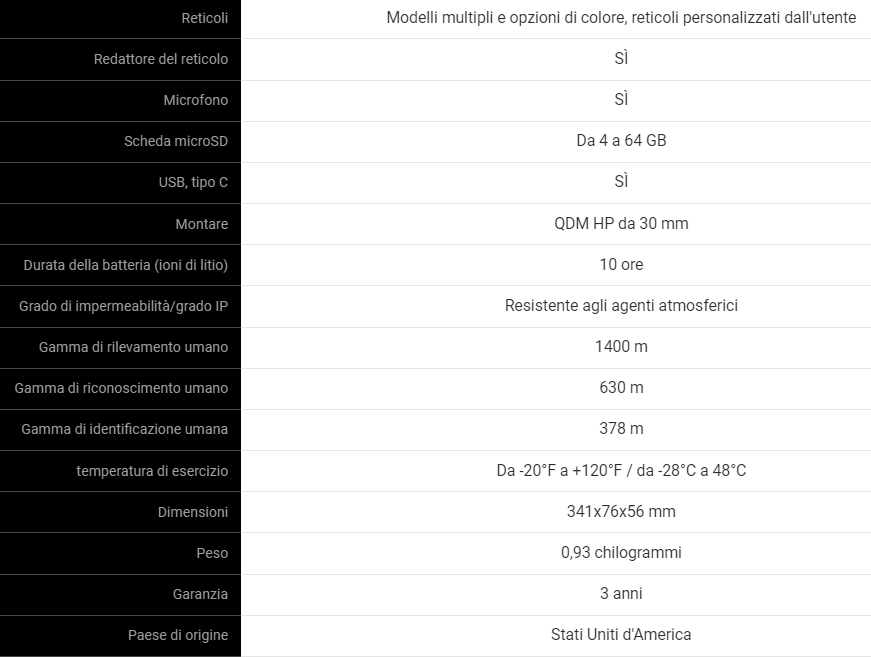The image size is (871, 657).
Task: Click the 'Stati Uniti d'America' origin value
Action: pyautogui.click(x=621, y=635)
